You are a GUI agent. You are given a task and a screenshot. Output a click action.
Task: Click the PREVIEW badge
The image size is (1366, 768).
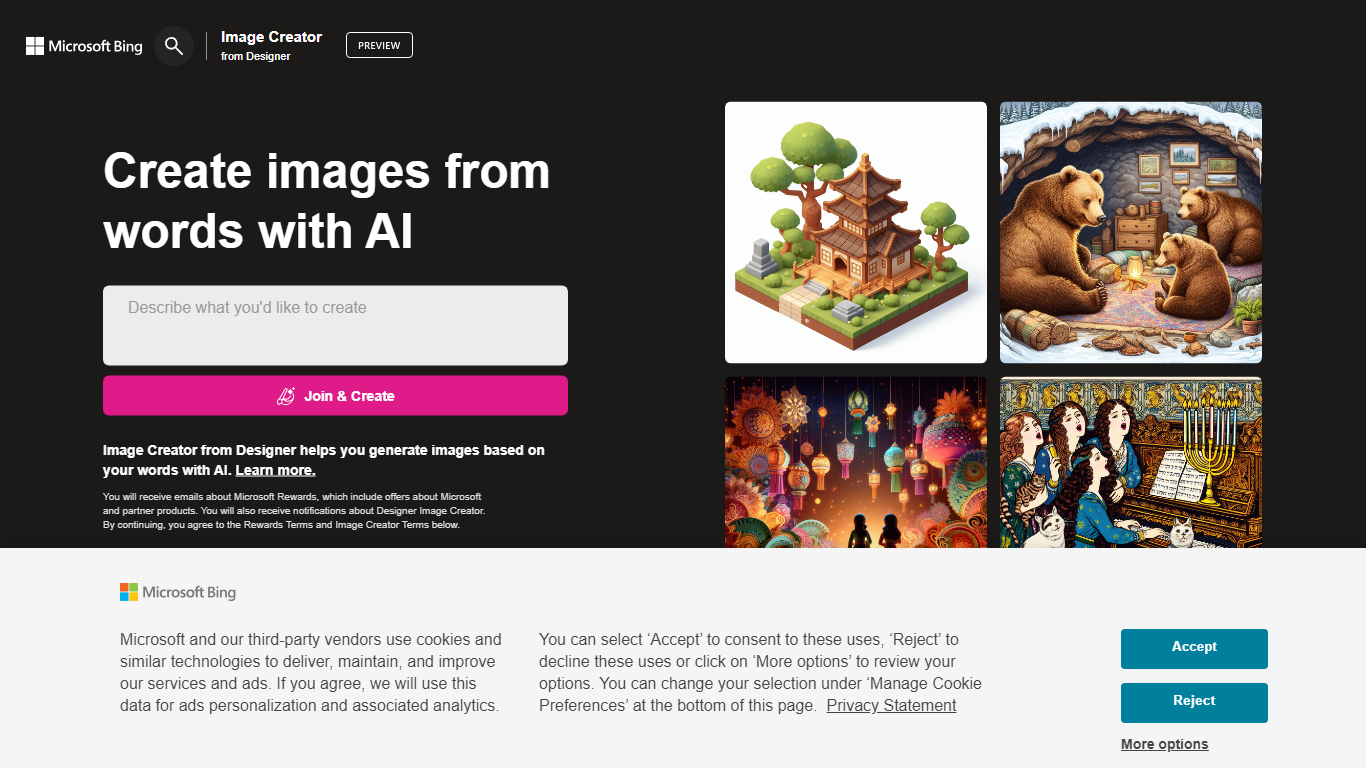point(379,45)
